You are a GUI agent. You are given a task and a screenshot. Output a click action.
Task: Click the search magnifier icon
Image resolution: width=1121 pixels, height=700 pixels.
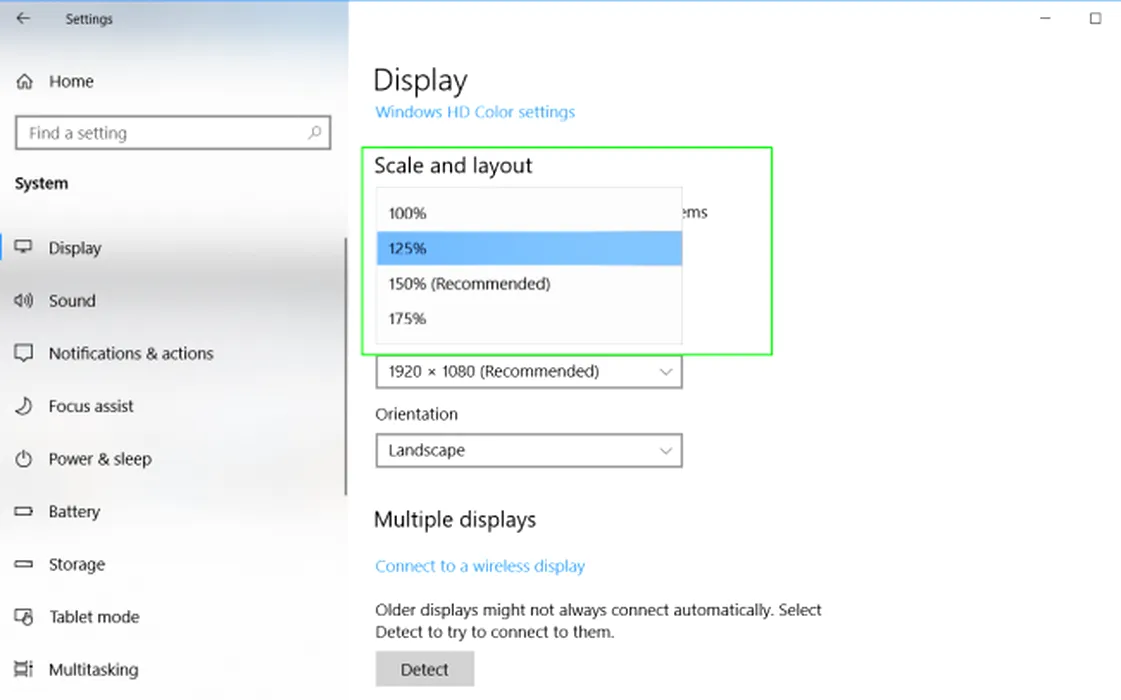315,132
